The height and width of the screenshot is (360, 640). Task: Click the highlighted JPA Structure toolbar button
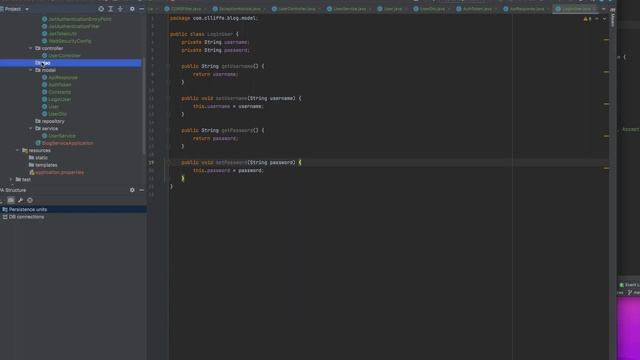coord(11,200)
